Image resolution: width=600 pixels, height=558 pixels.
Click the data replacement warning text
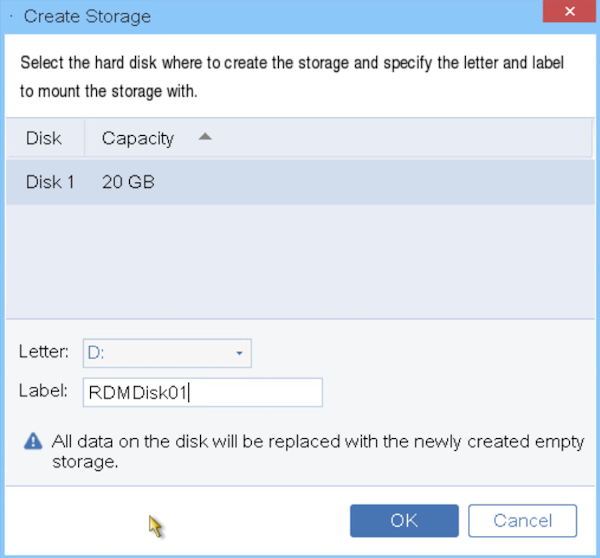tap(318, 452)
